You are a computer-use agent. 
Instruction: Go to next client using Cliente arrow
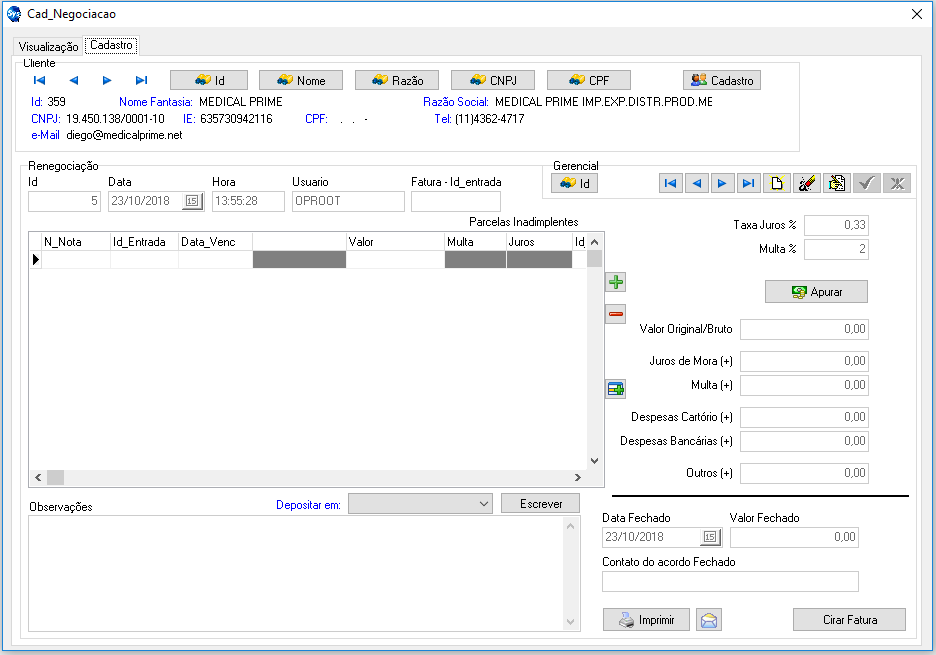[107, 81]
